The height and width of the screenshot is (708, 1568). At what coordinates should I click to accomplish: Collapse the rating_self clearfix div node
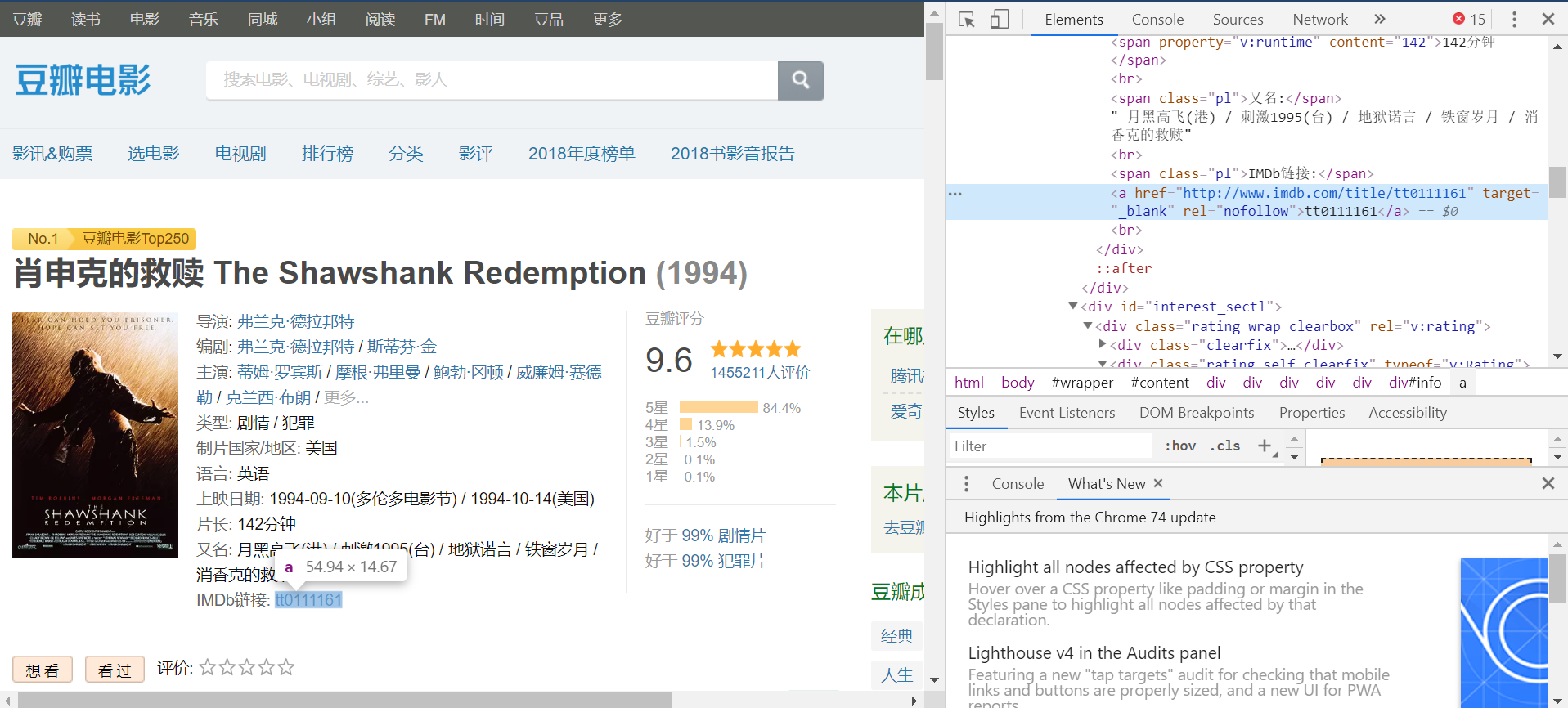coord(1102,363)
